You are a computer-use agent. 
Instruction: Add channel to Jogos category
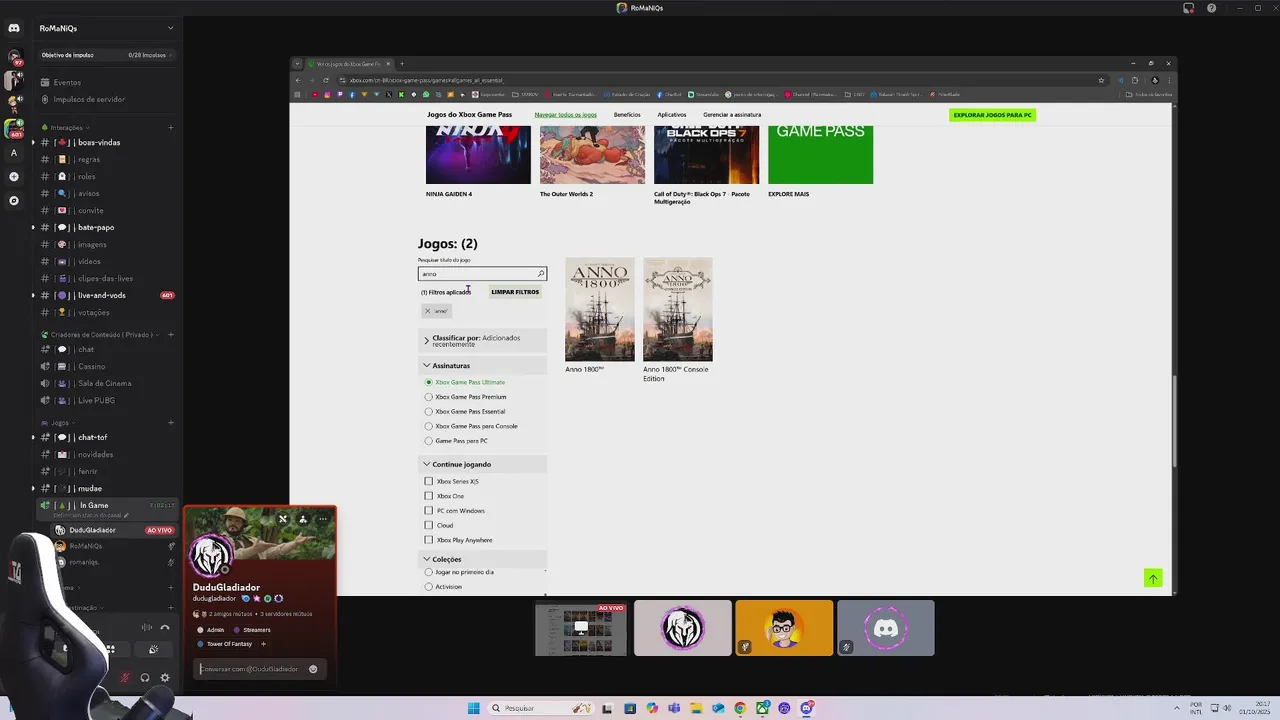pos(170,422)
